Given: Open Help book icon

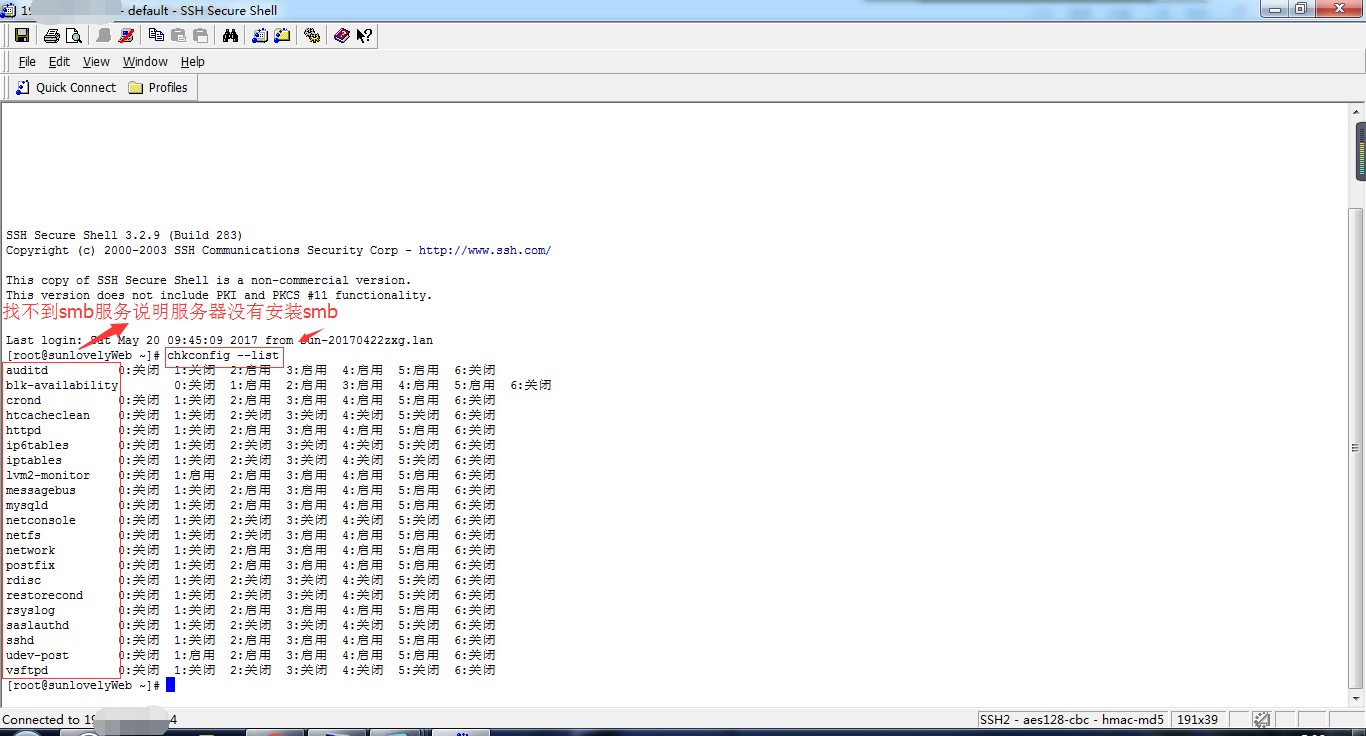Looking at the screenshot, I should pos(342,35).
